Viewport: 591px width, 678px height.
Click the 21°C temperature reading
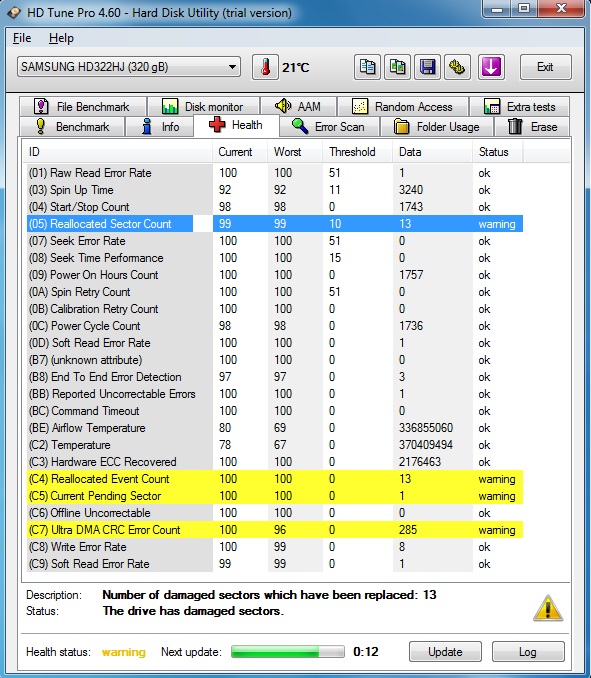point(296,67)
